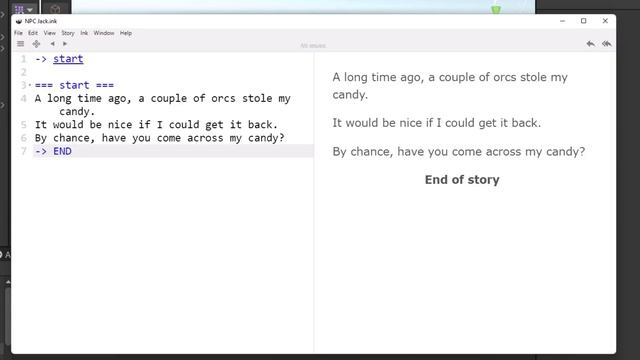Click the status text in the toolbar center
This screenshot has height=360, width=640.
313,45
